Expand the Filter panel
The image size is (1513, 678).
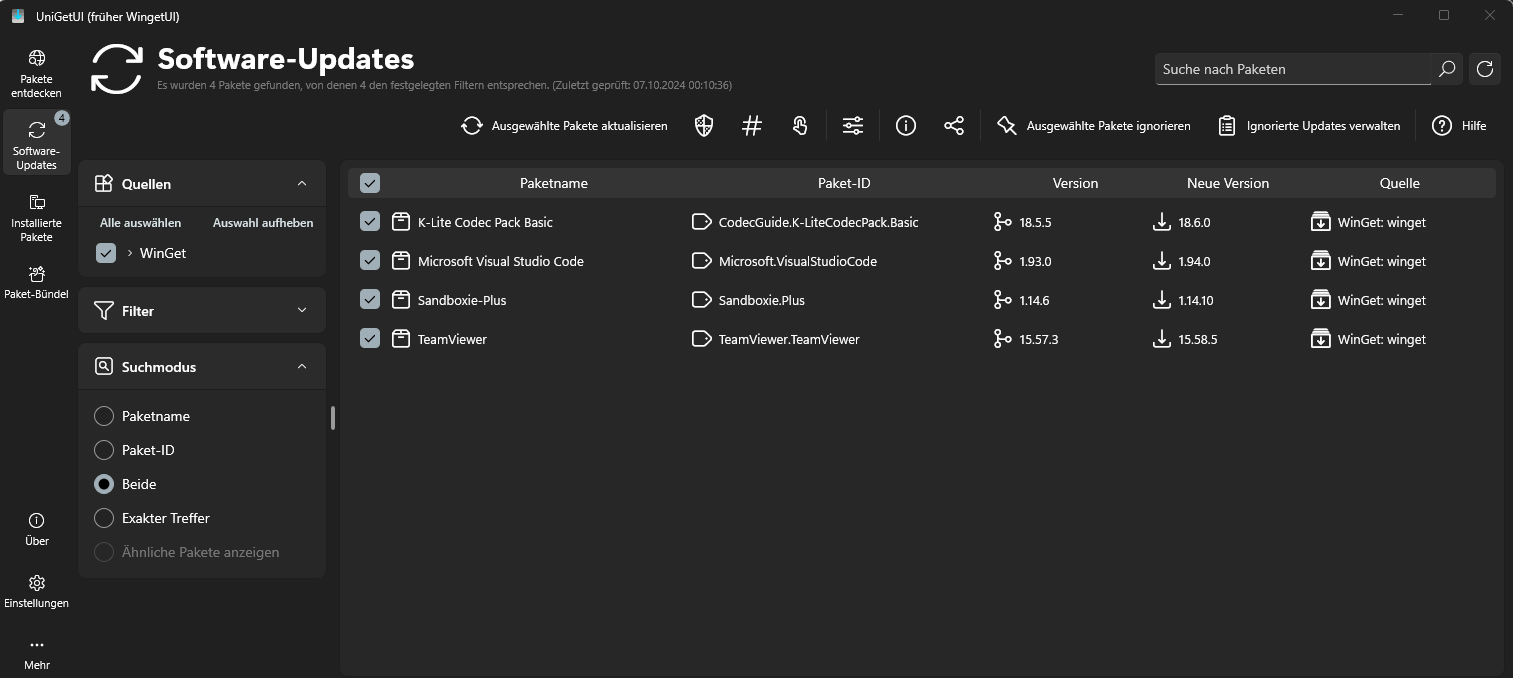(302, 311)
